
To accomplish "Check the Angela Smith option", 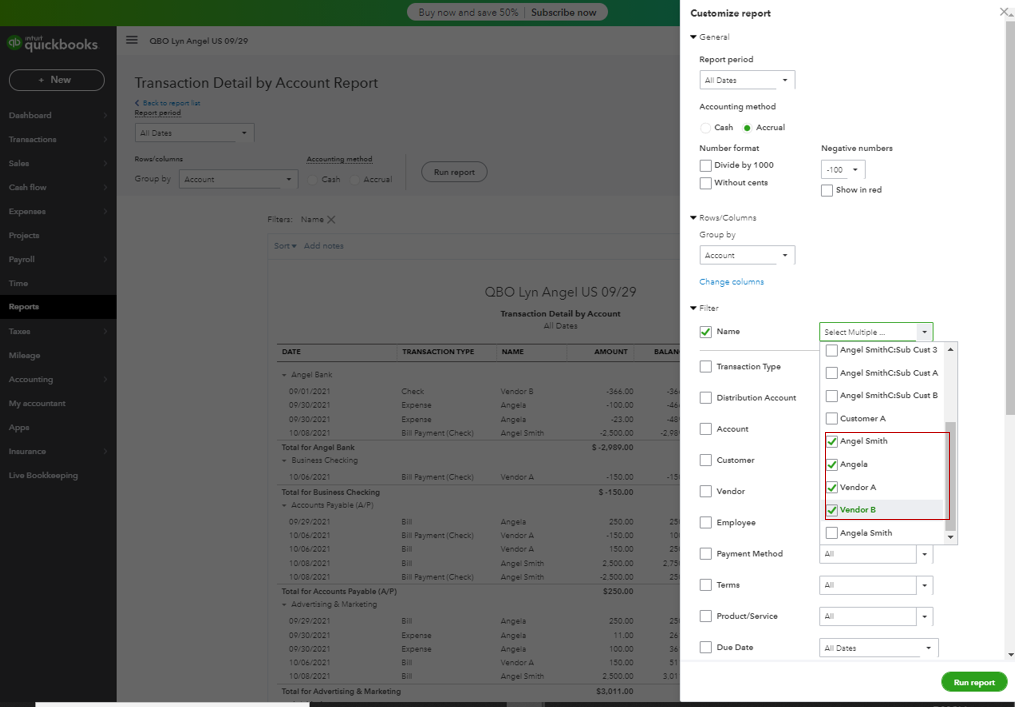I will coord(832,533).
